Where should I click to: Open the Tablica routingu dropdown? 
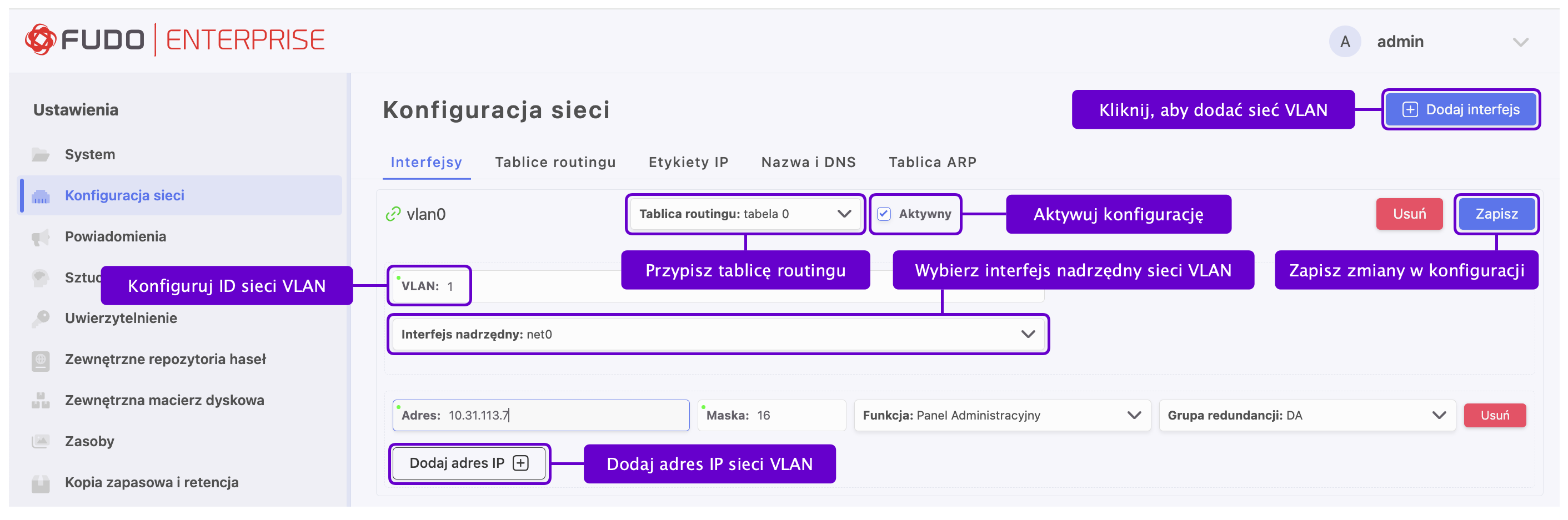[745, 214]
